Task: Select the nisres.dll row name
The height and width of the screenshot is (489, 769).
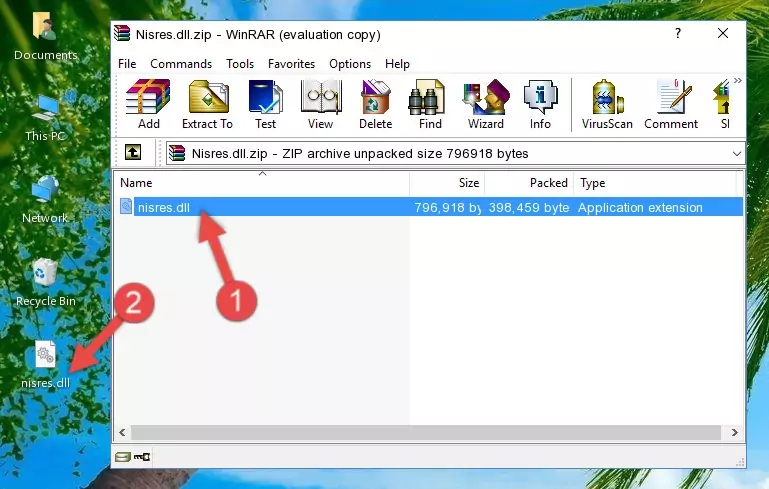Action: pos(164,207)
